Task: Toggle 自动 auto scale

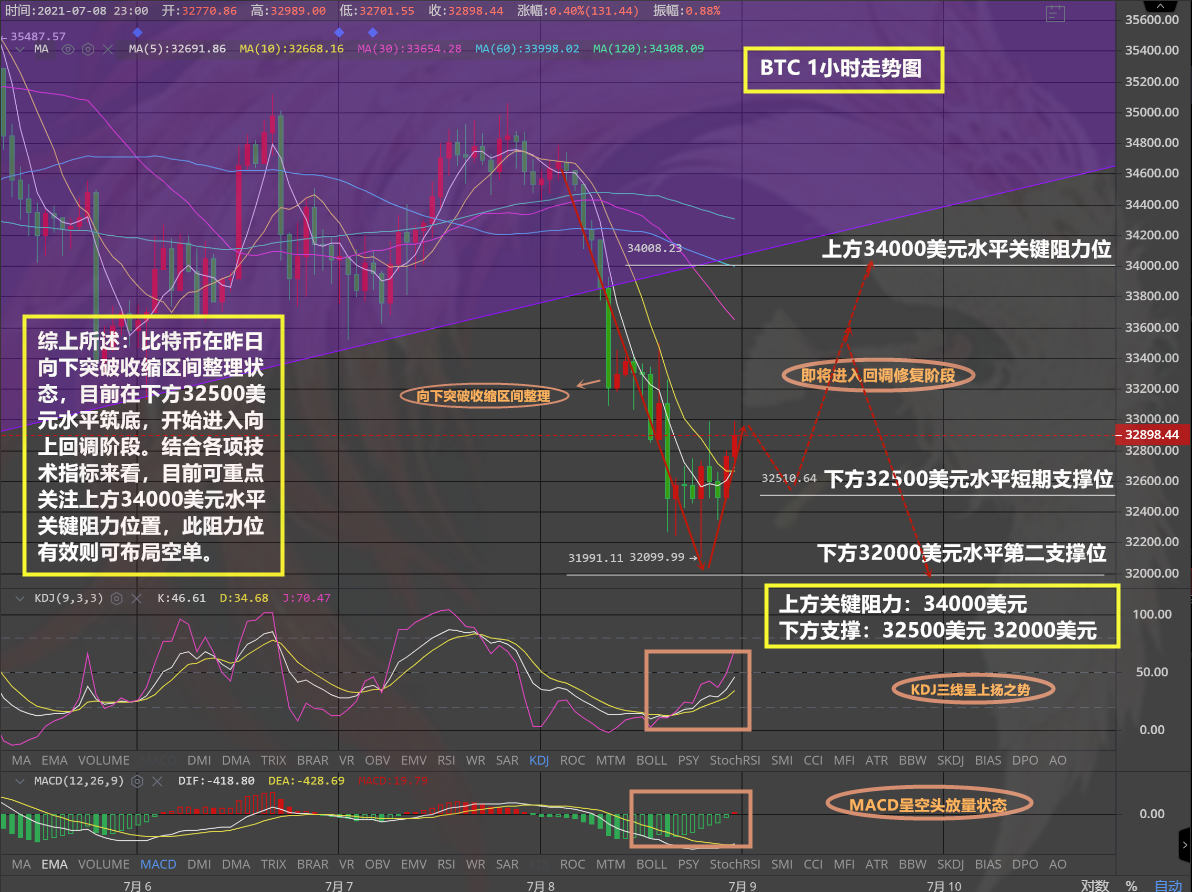Action: pyautogui.click(x=1168, y=885)
